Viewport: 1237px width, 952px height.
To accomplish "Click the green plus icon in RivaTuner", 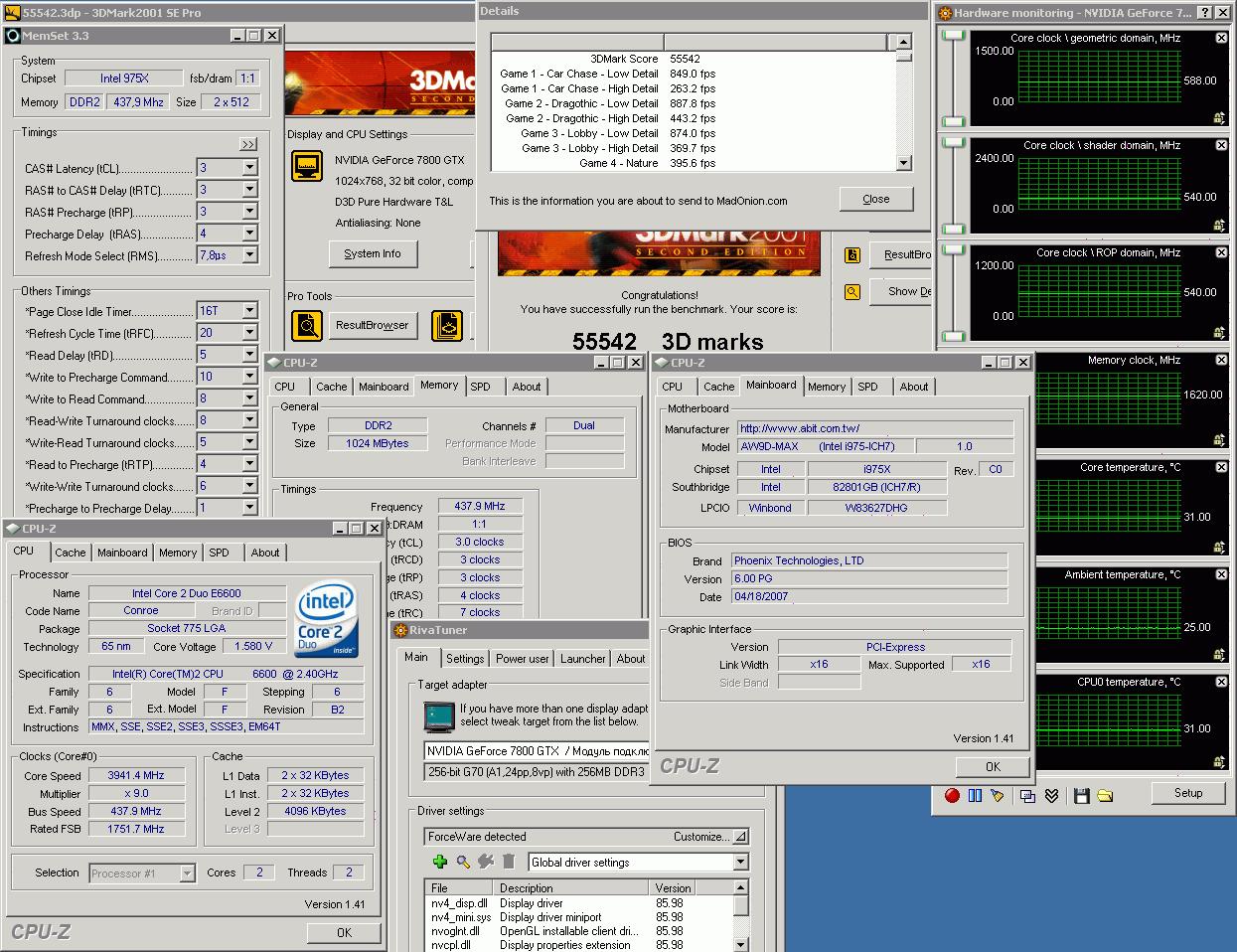I will (x=439, y=862).
